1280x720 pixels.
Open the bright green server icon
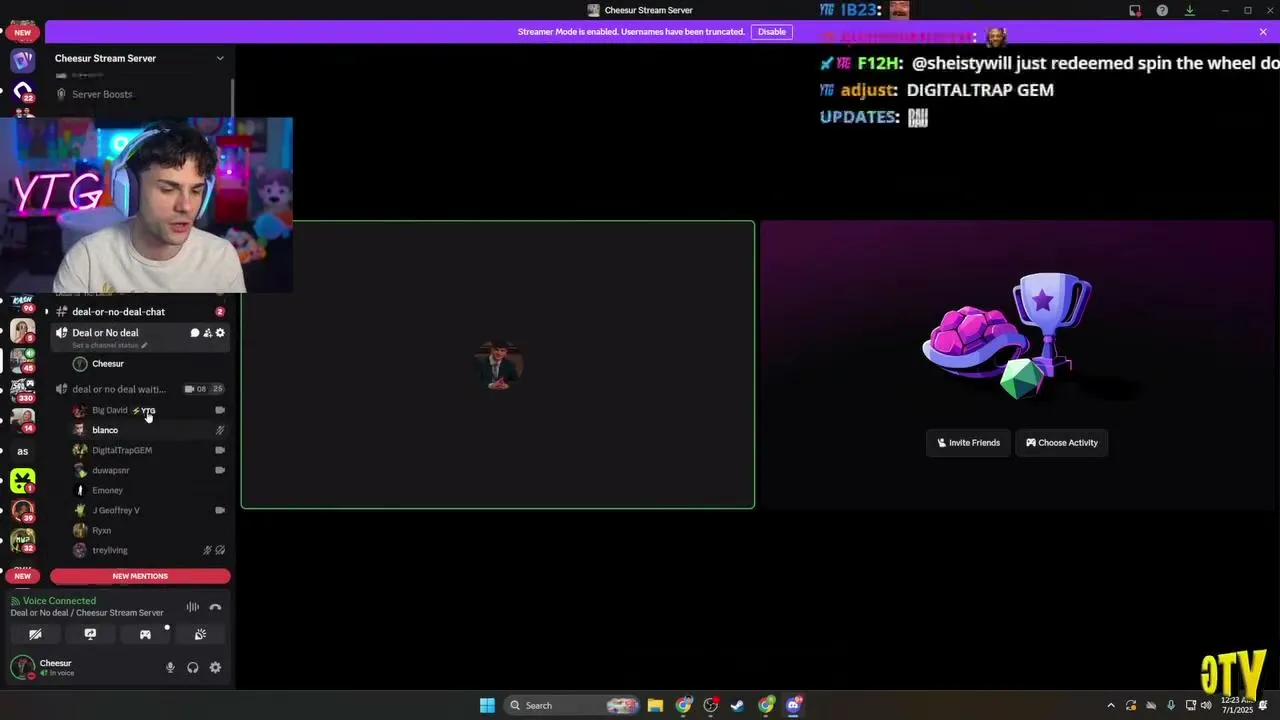click(x=22, y=481)
